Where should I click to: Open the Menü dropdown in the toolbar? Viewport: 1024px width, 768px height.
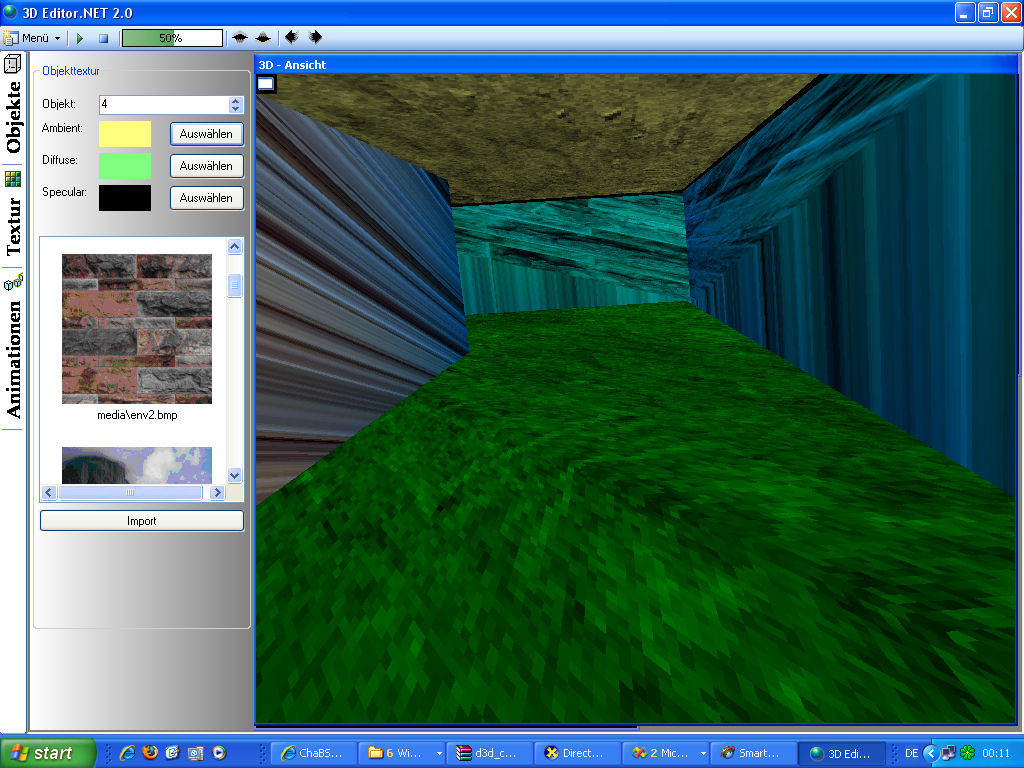click(x=33, y=38)
